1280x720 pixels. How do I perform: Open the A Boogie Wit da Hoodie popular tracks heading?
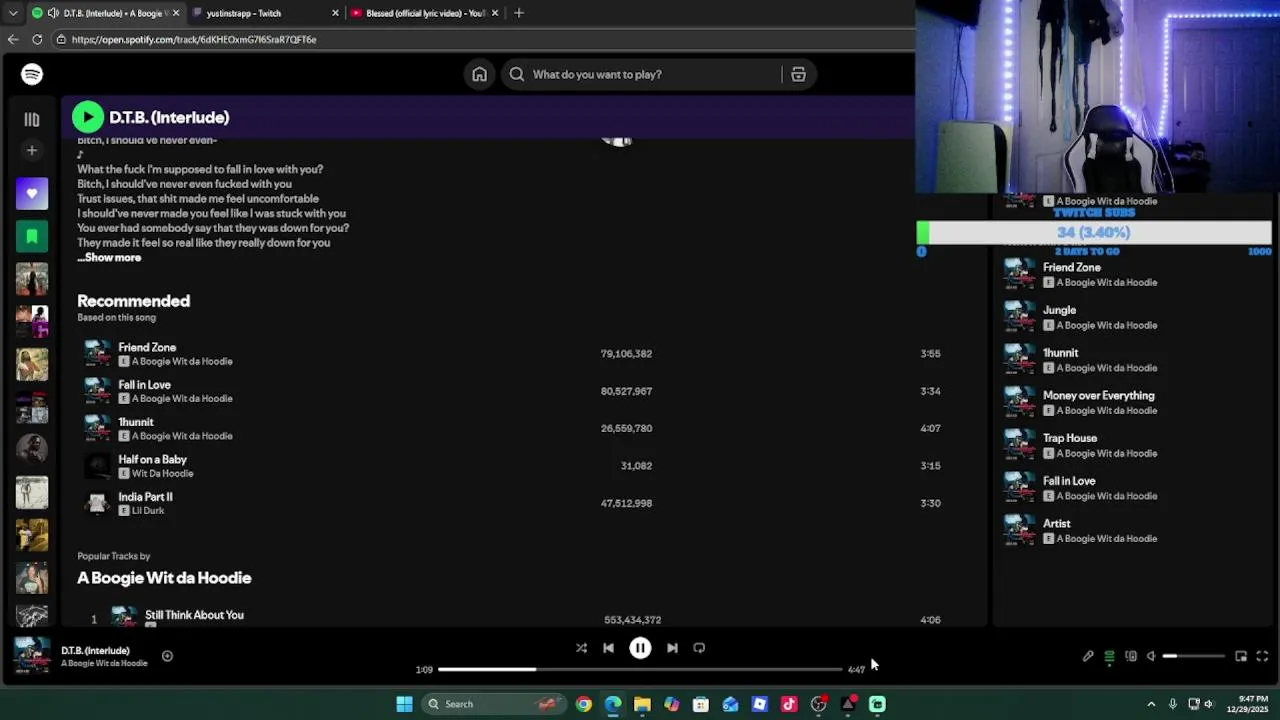point(164,578)
